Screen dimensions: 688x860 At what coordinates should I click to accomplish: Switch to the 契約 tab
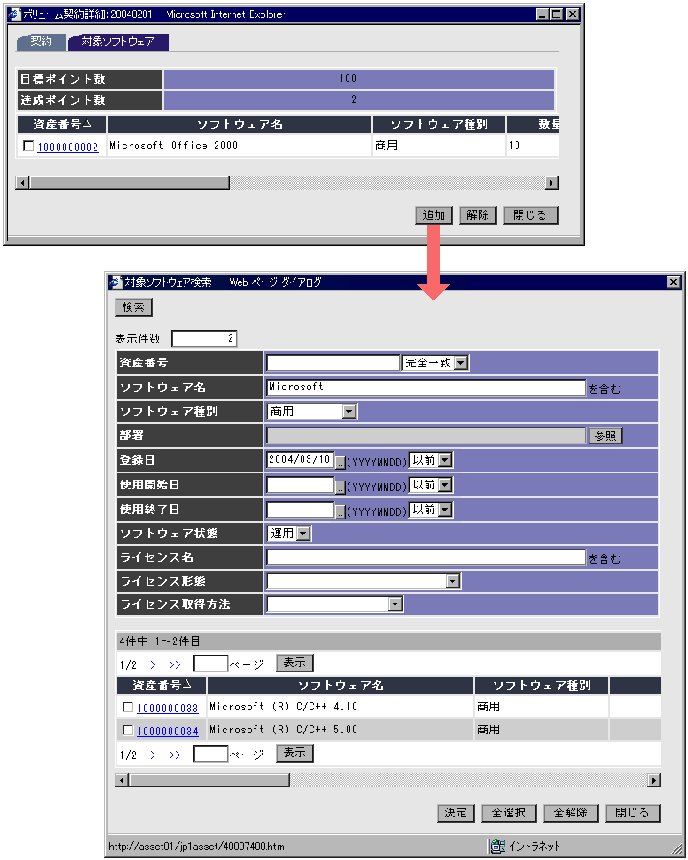tap(41, 42)
